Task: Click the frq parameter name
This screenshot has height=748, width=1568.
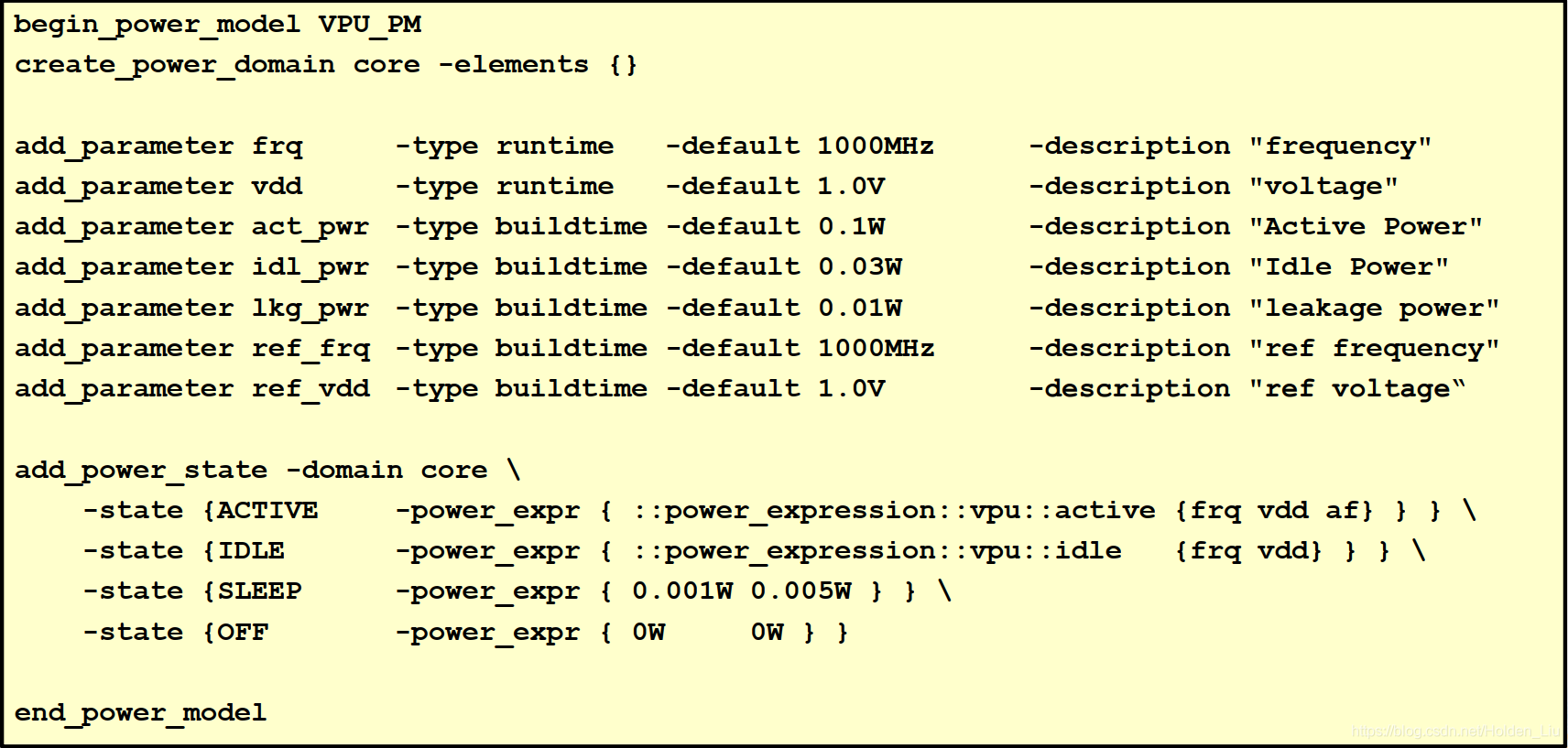Action: click(x=277, y=146)
